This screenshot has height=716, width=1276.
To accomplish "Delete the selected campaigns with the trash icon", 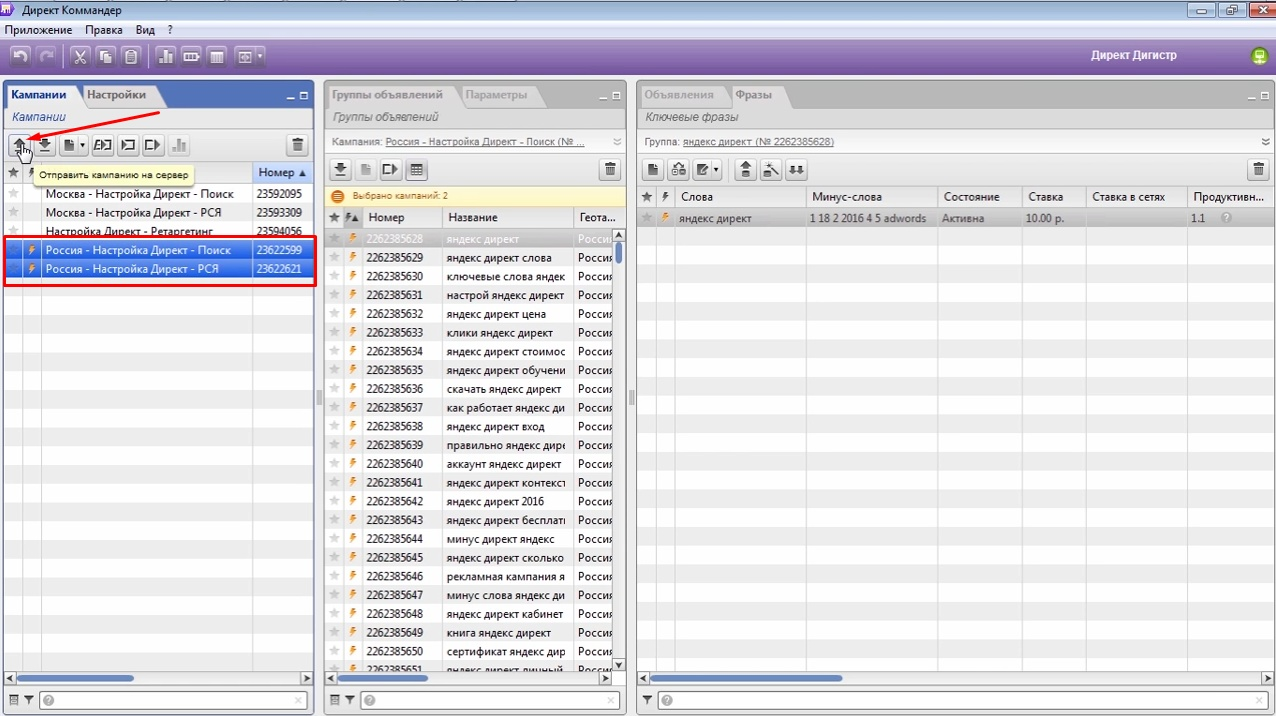I will pos(297,145).
